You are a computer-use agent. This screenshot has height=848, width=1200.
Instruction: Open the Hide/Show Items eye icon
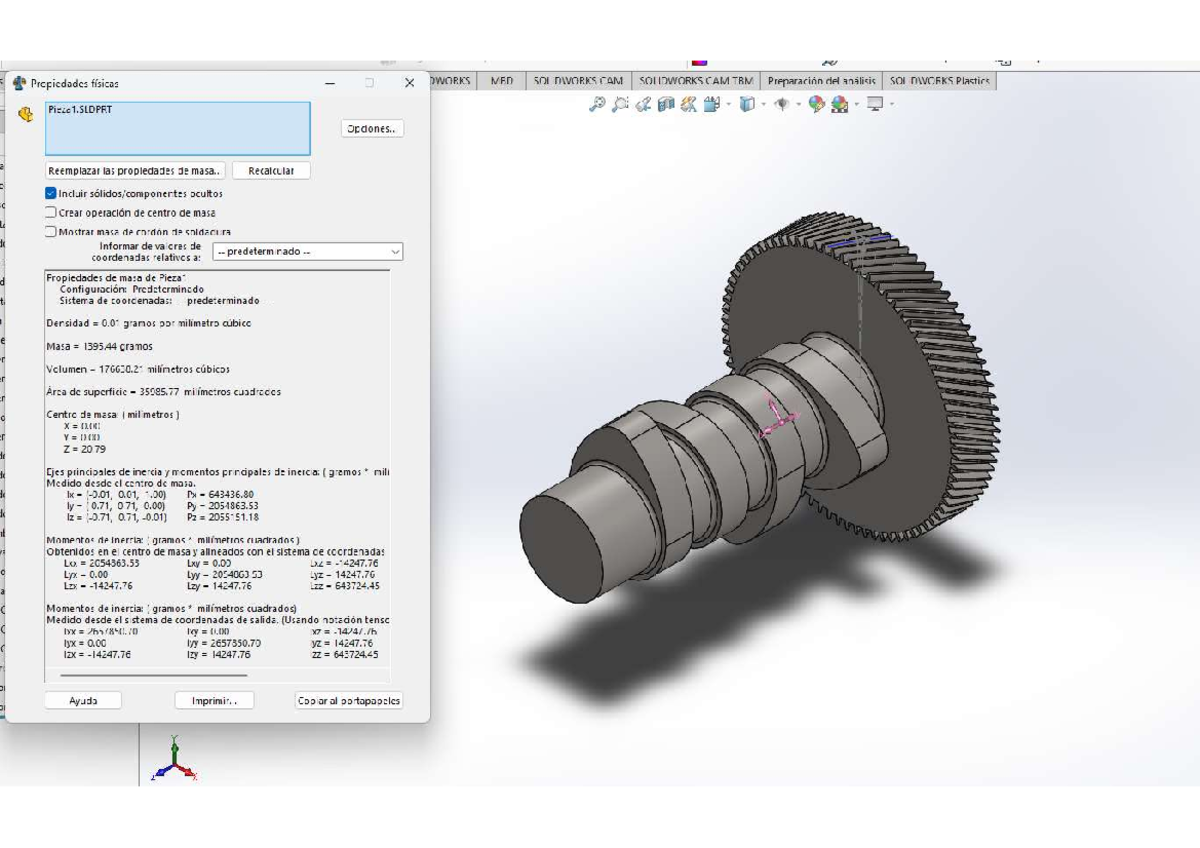click(x=783, y=103)
